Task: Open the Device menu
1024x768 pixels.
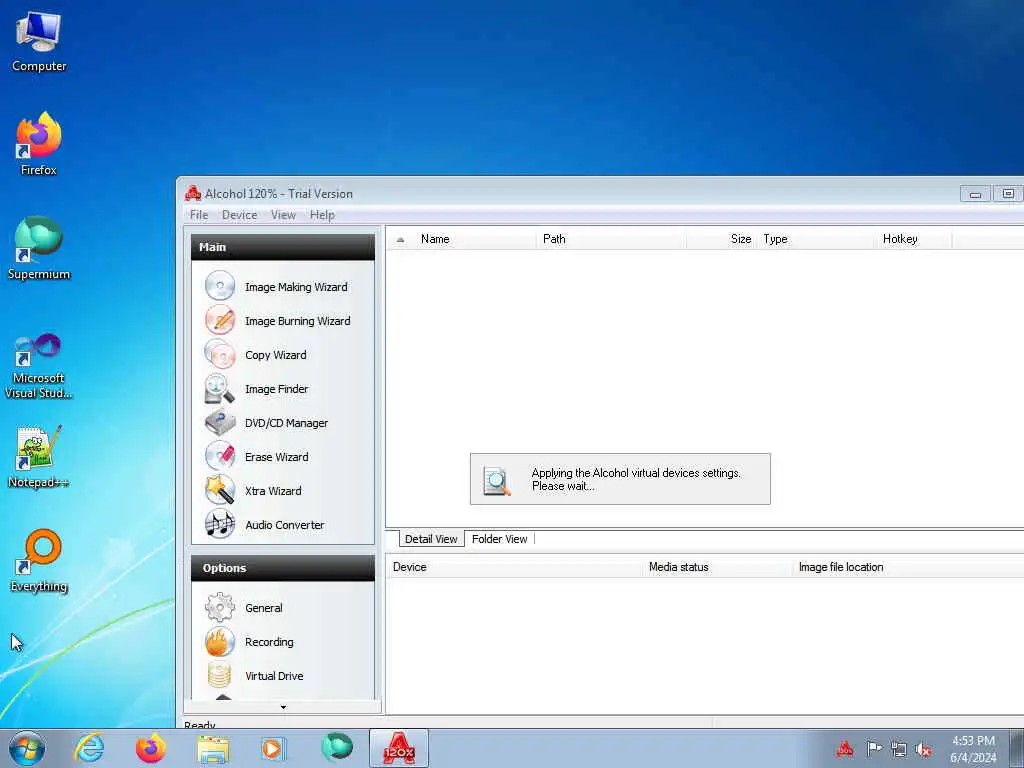Action: click(239, 215)
